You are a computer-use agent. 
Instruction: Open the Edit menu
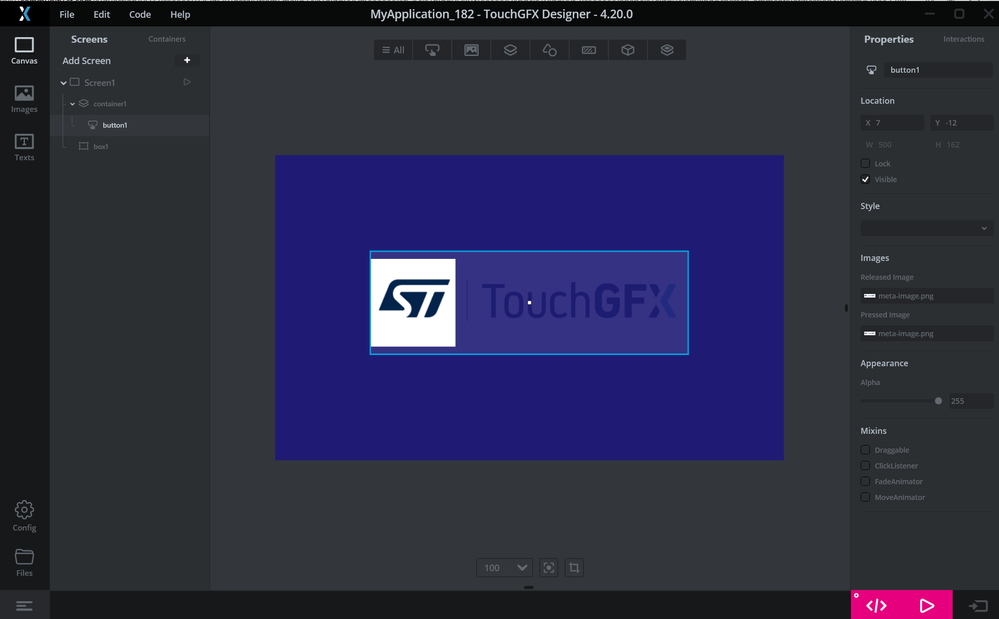pyautogui.click(x=102, y=14)
